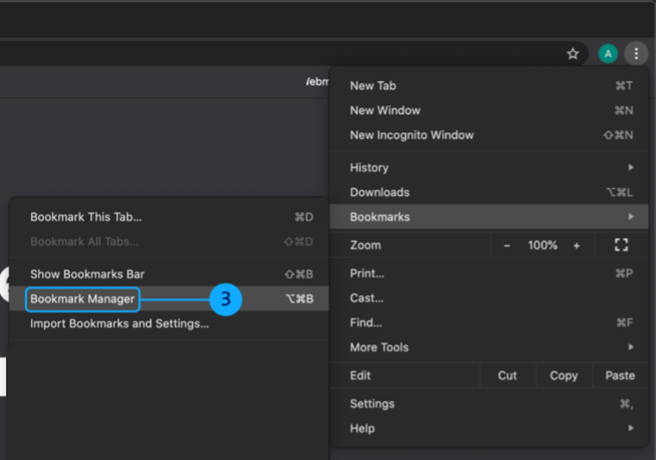This screenshot has height=460, width=656.
Task: Click the Paste button in Edit row
Action: coord(620,376)
